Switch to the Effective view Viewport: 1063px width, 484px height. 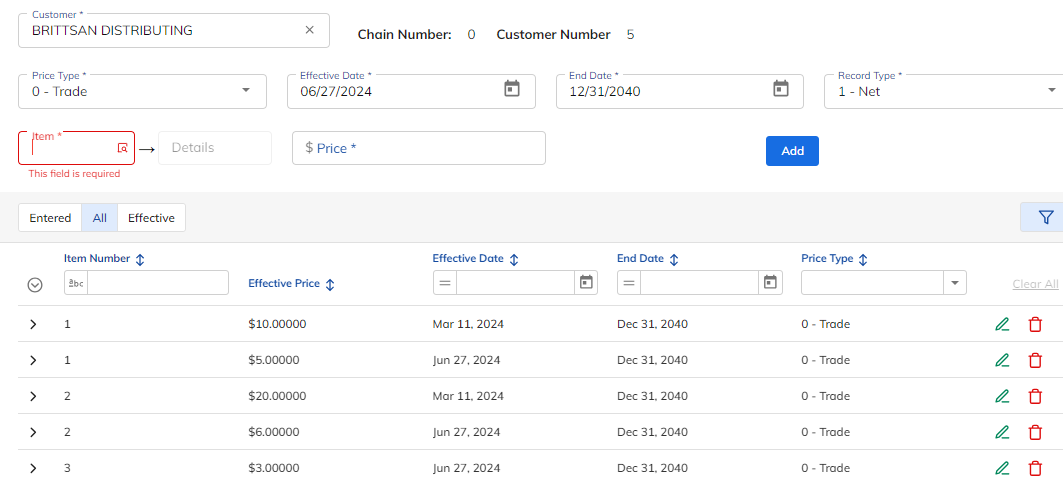point(151,218)
